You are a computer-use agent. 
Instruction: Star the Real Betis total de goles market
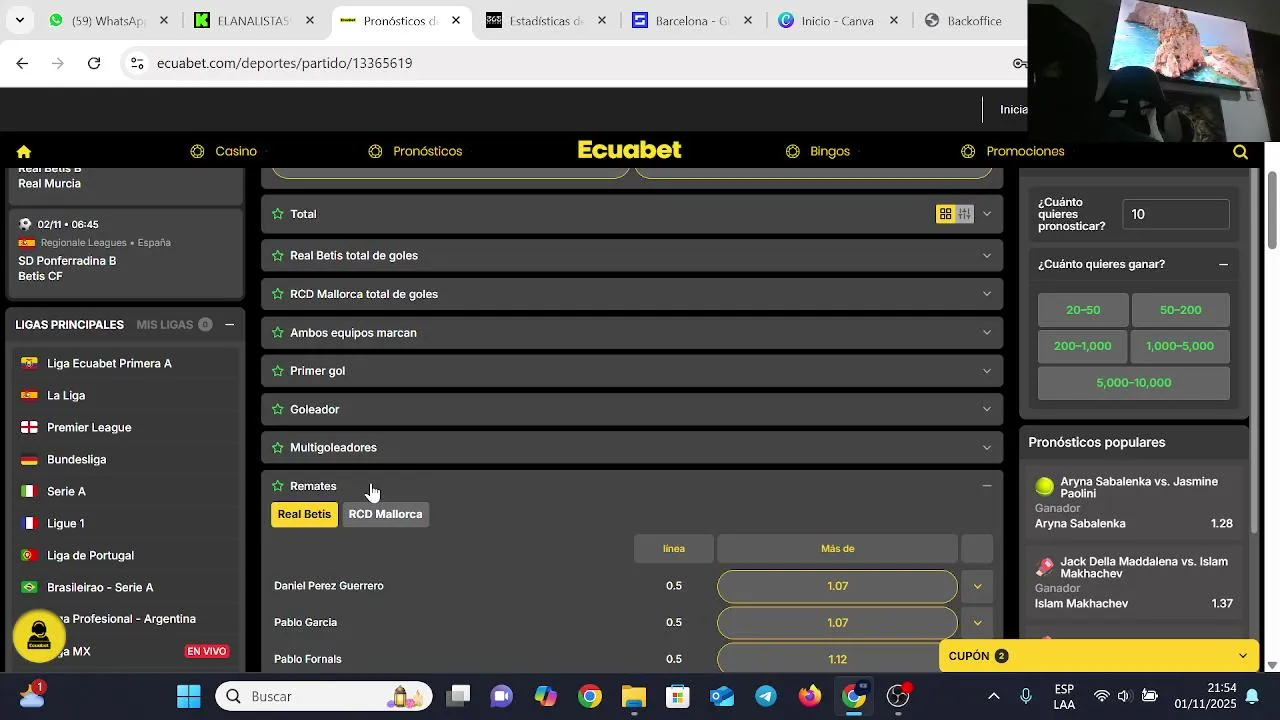[278, 255]
